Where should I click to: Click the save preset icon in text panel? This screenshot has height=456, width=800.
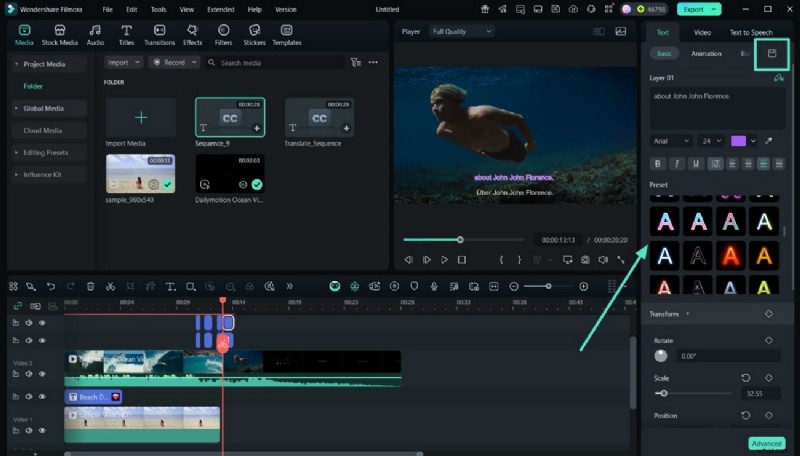pyautogui.click(x=771, y=54)
